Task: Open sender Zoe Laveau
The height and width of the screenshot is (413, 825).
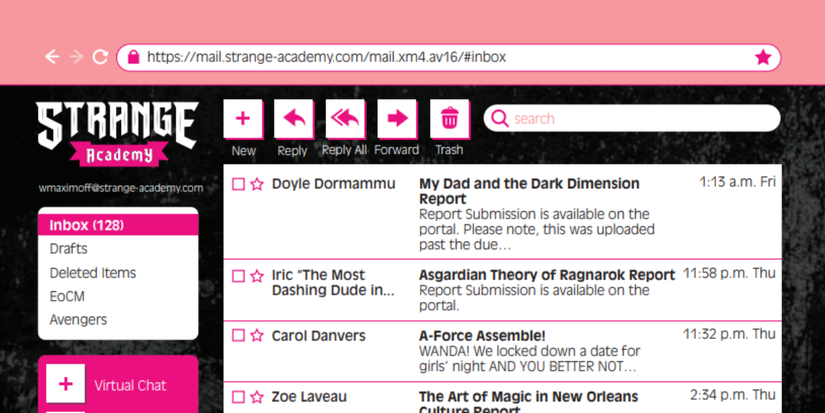Action: point(309,397)
